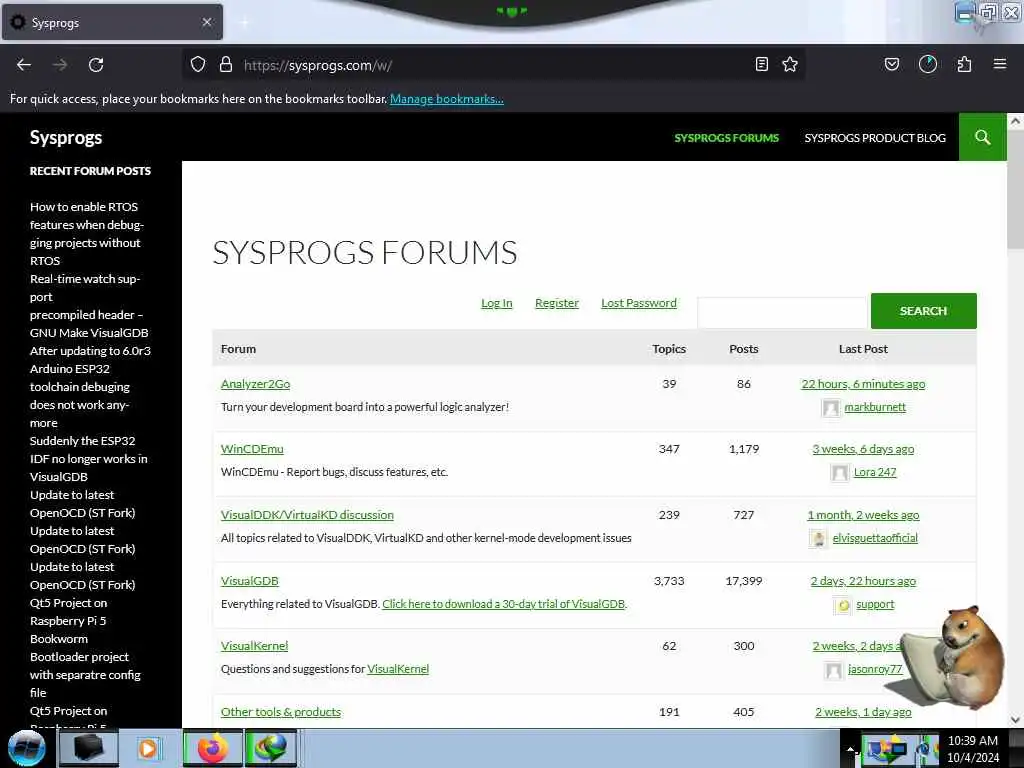Close the Sysprogs browser tab

tap(207, 22)
